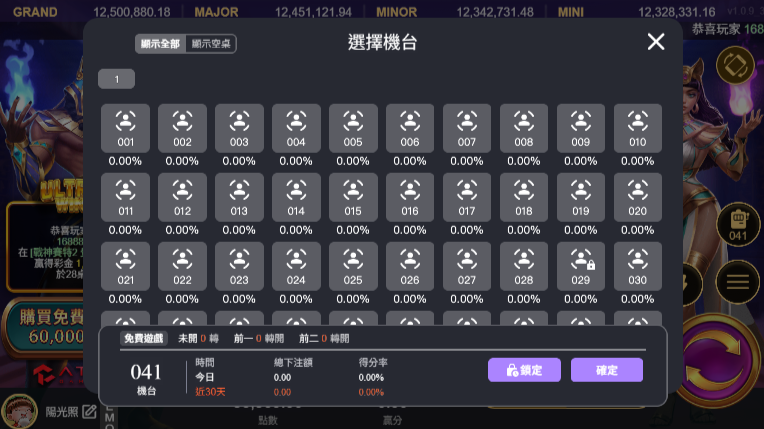This screenshot has width=764, height=429.
Task: Choose machine 030
Action: click(x=638, y=267)
